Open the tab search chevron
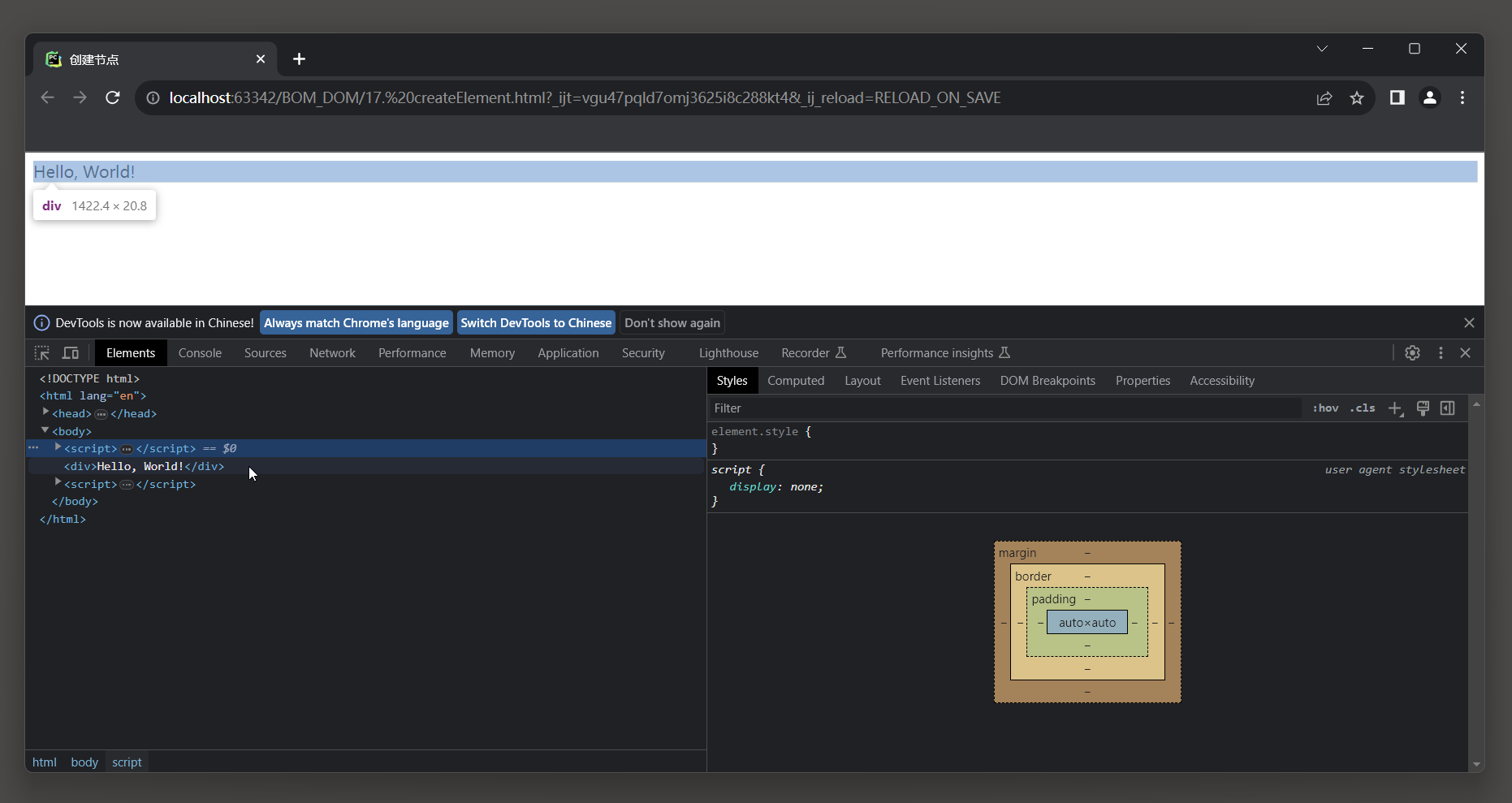The height and width of the screenshot is (803, 1512). click(1322, 49)
